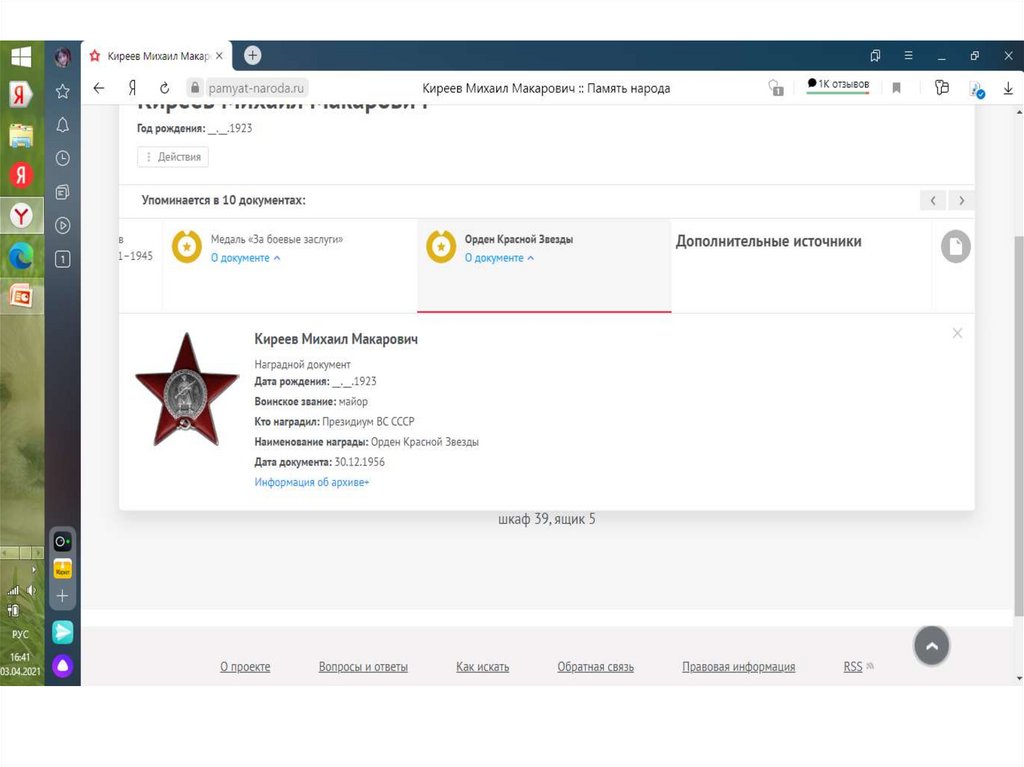The image size is (1024, 767).
Task: Open Alice voice assistant in the sidebar
Action: point(63,667)
